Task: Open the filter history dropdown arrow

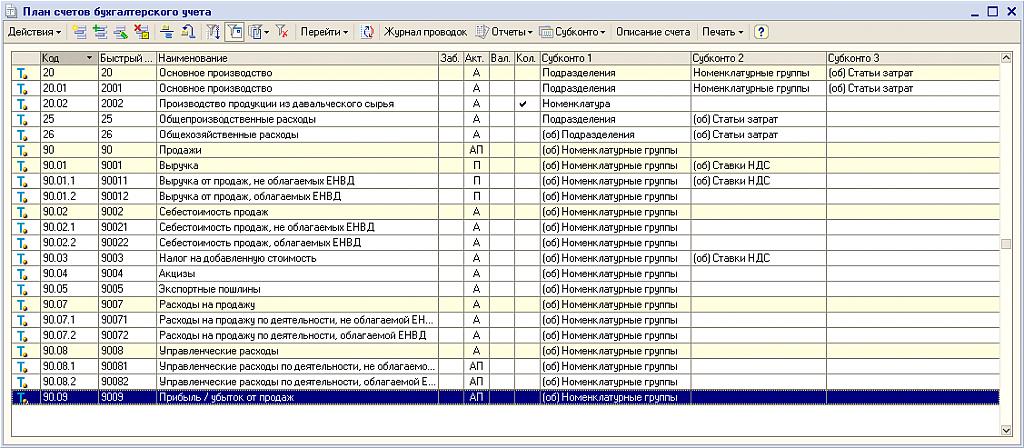Action: (266, 32)
